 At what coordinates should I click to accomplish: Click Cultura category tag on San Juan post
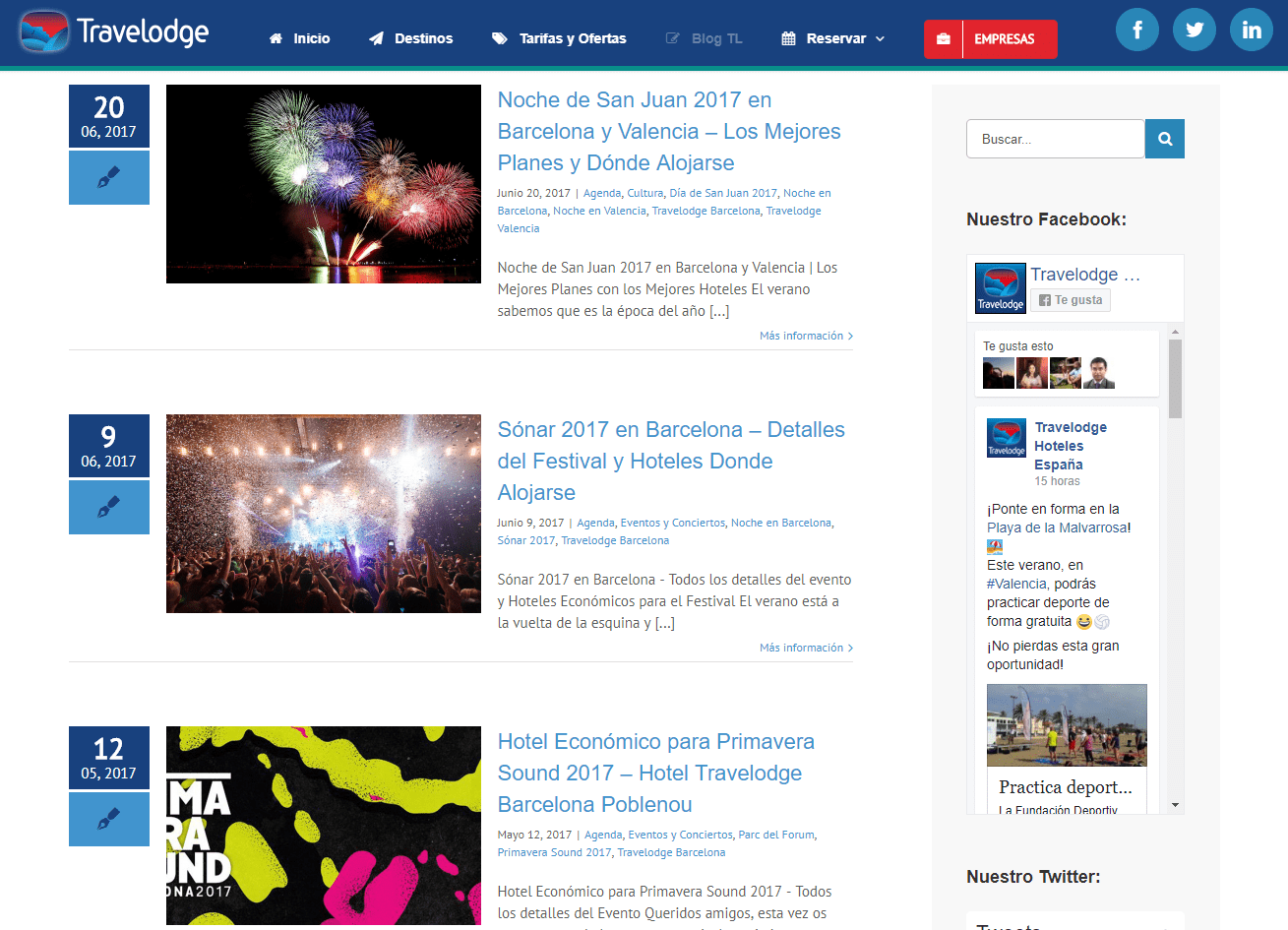[x=645, y=193]
